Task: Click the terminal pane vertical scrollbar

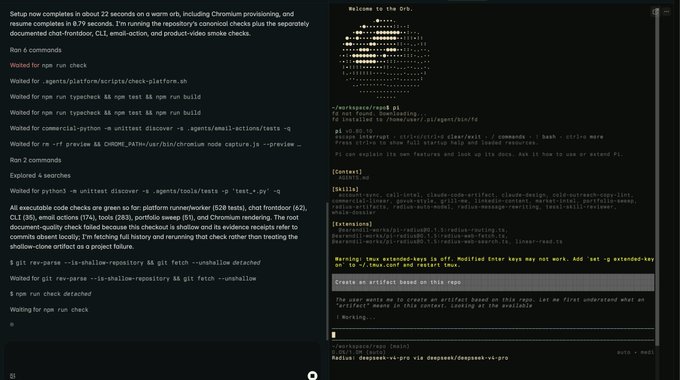Action: (x=657, y=176)
